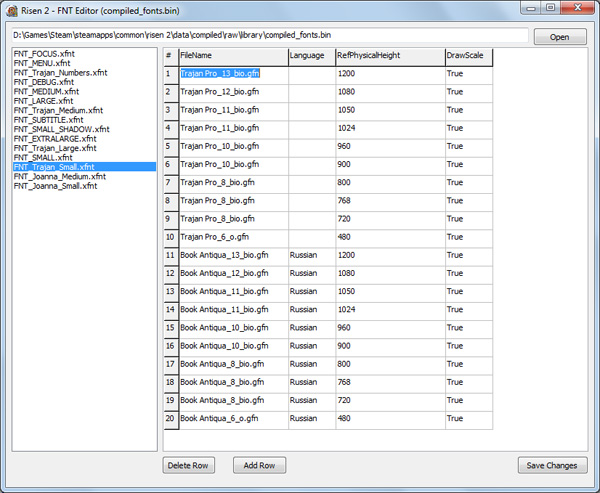Screen dimensions: 600x493
Task: Click the FileName column header
Action: [x=233, y=57]
